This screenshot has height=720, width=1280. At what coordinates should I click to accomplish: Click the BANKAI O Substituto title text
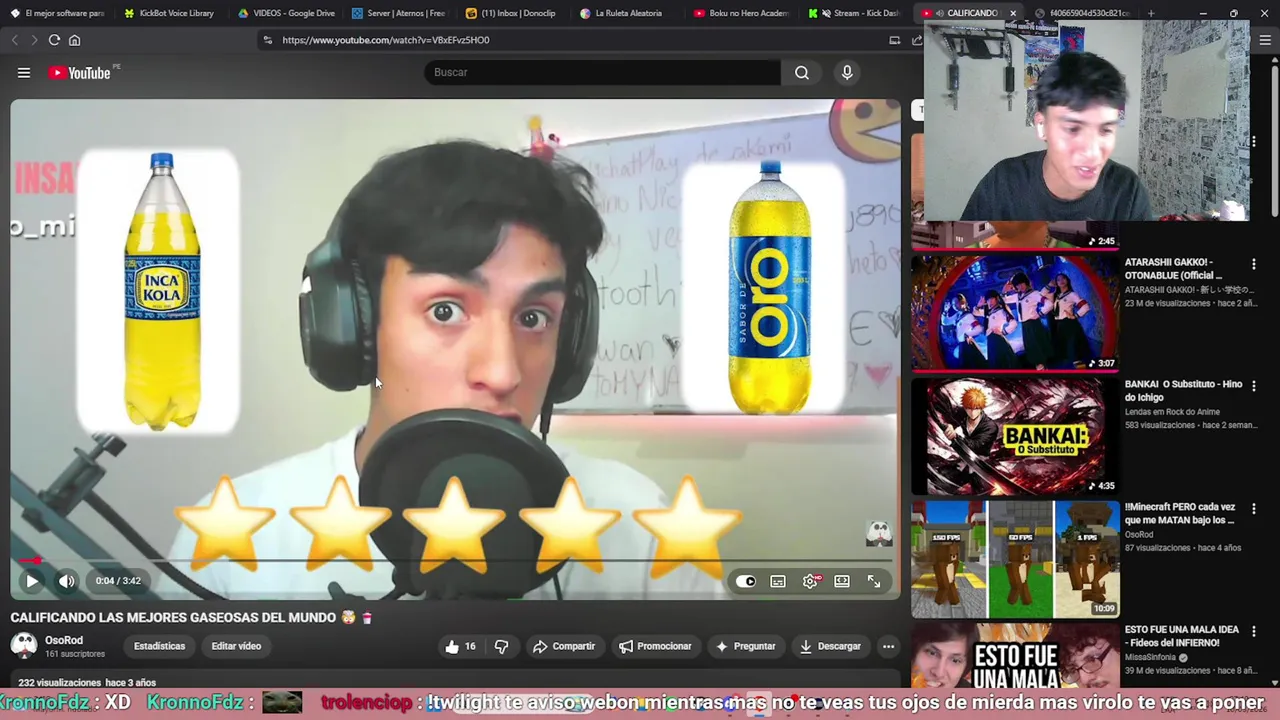pos(1184,391)
